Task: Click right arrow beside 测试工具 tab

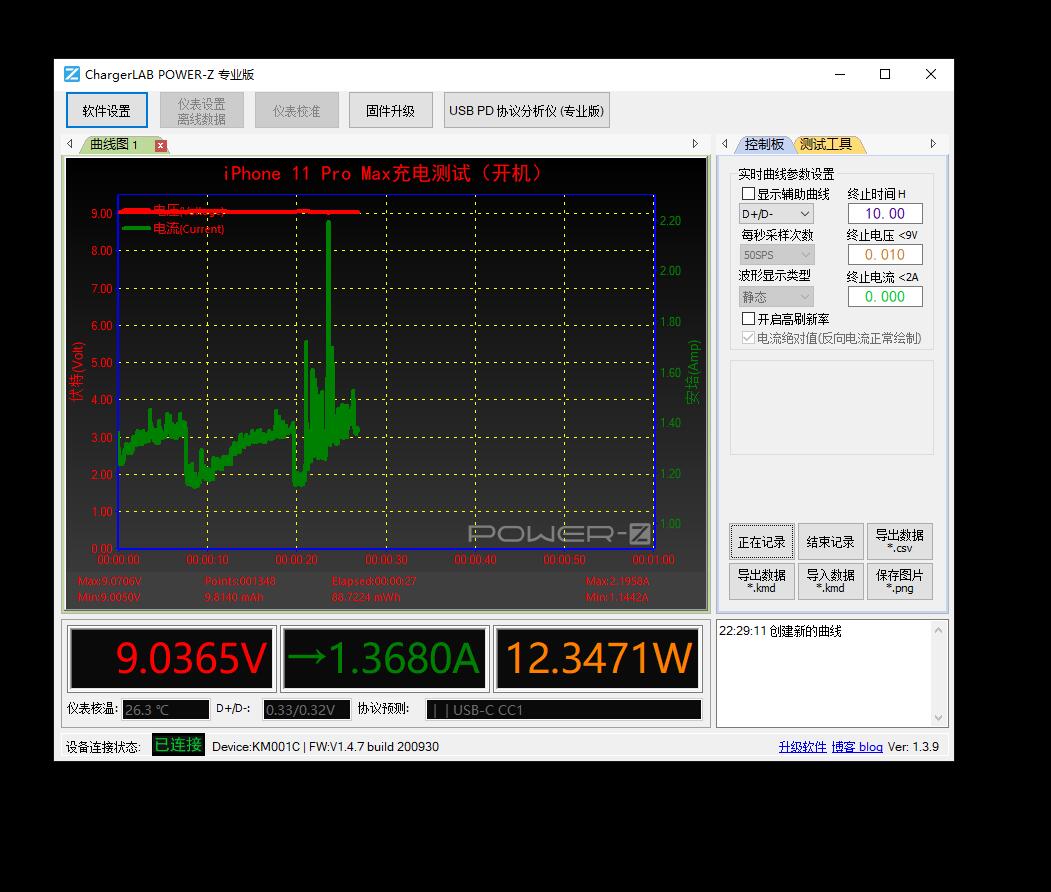Action: pos(933,144)
